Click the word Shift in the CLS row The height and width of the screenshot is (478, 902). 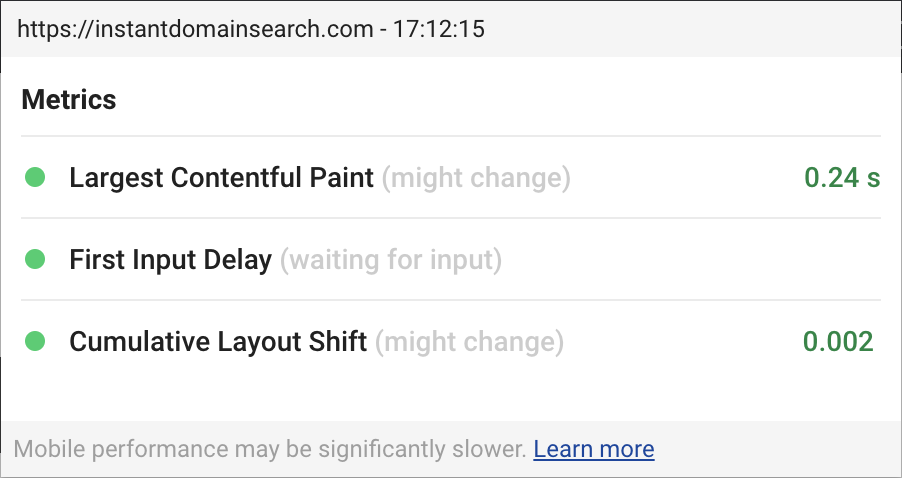tap(338, 341)
